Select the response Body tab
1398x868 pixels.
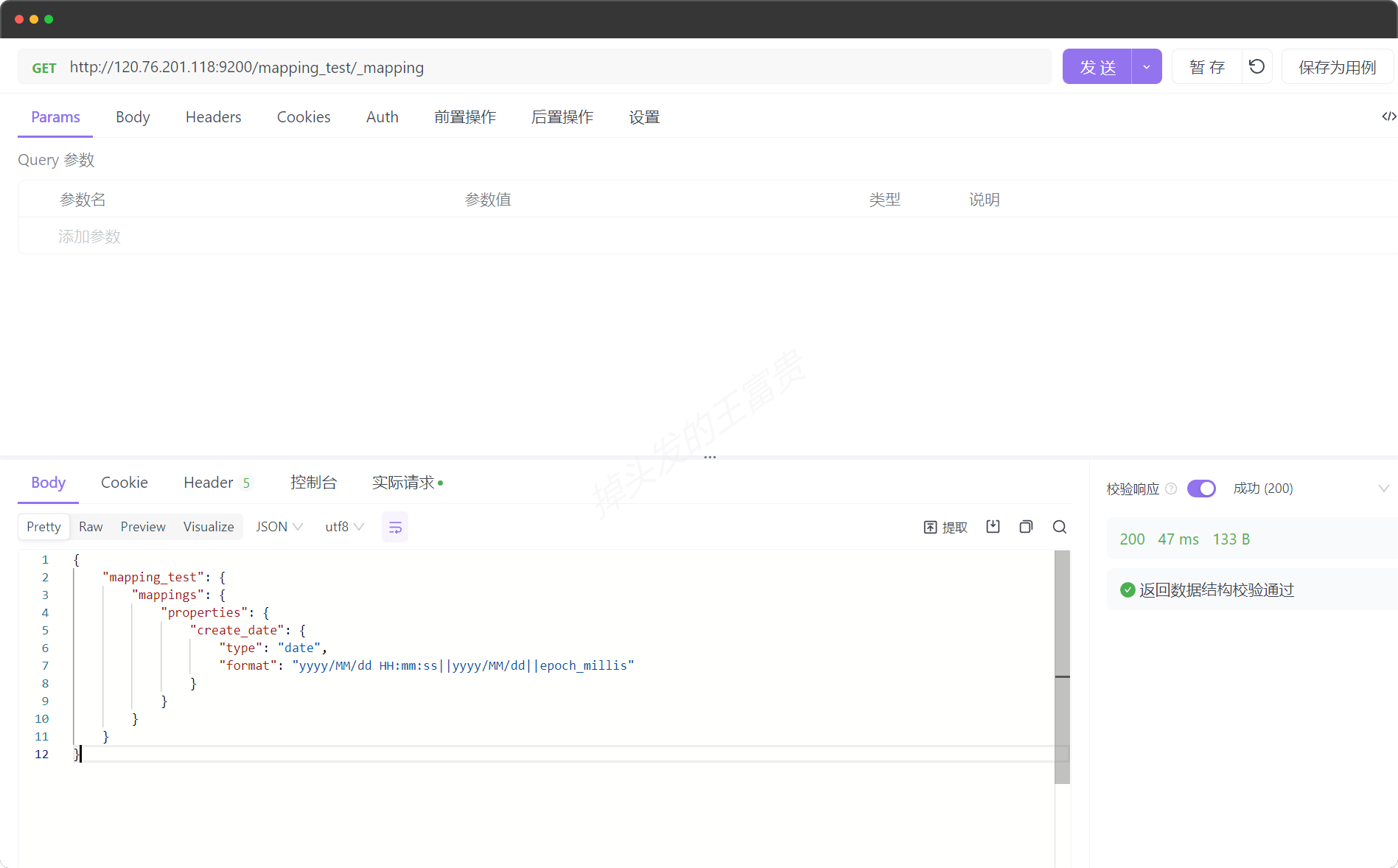click(x=48, y=483)
